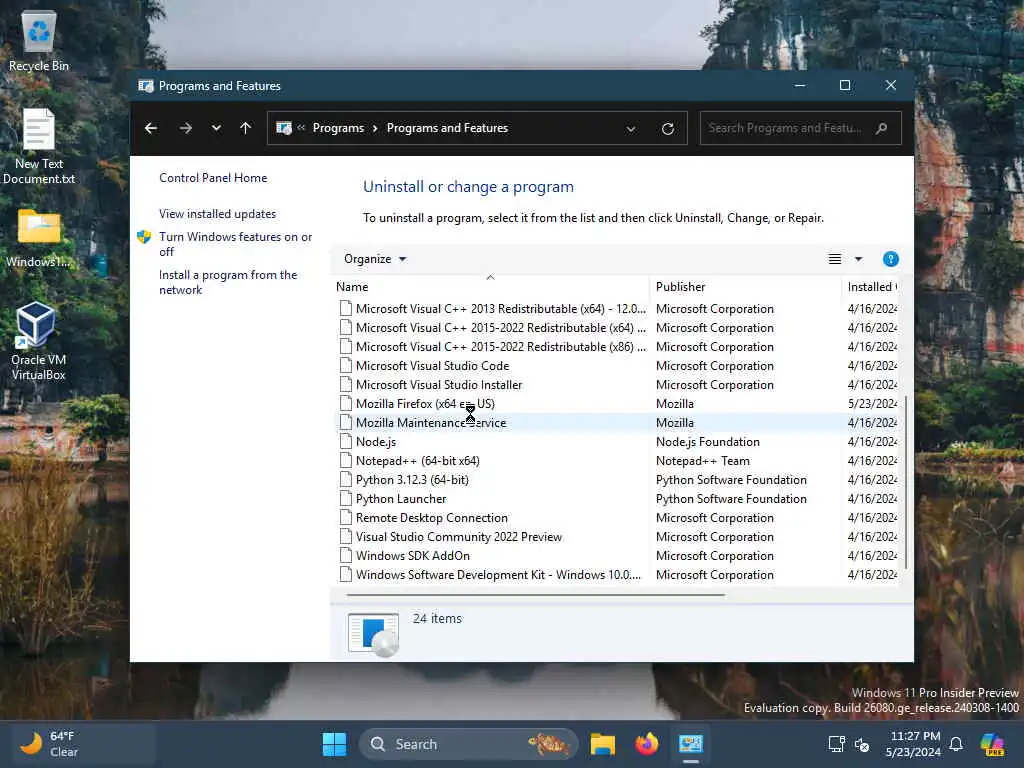
Task: Select Windows SDK AddOn entry
Action: click(x=617, y=555)
